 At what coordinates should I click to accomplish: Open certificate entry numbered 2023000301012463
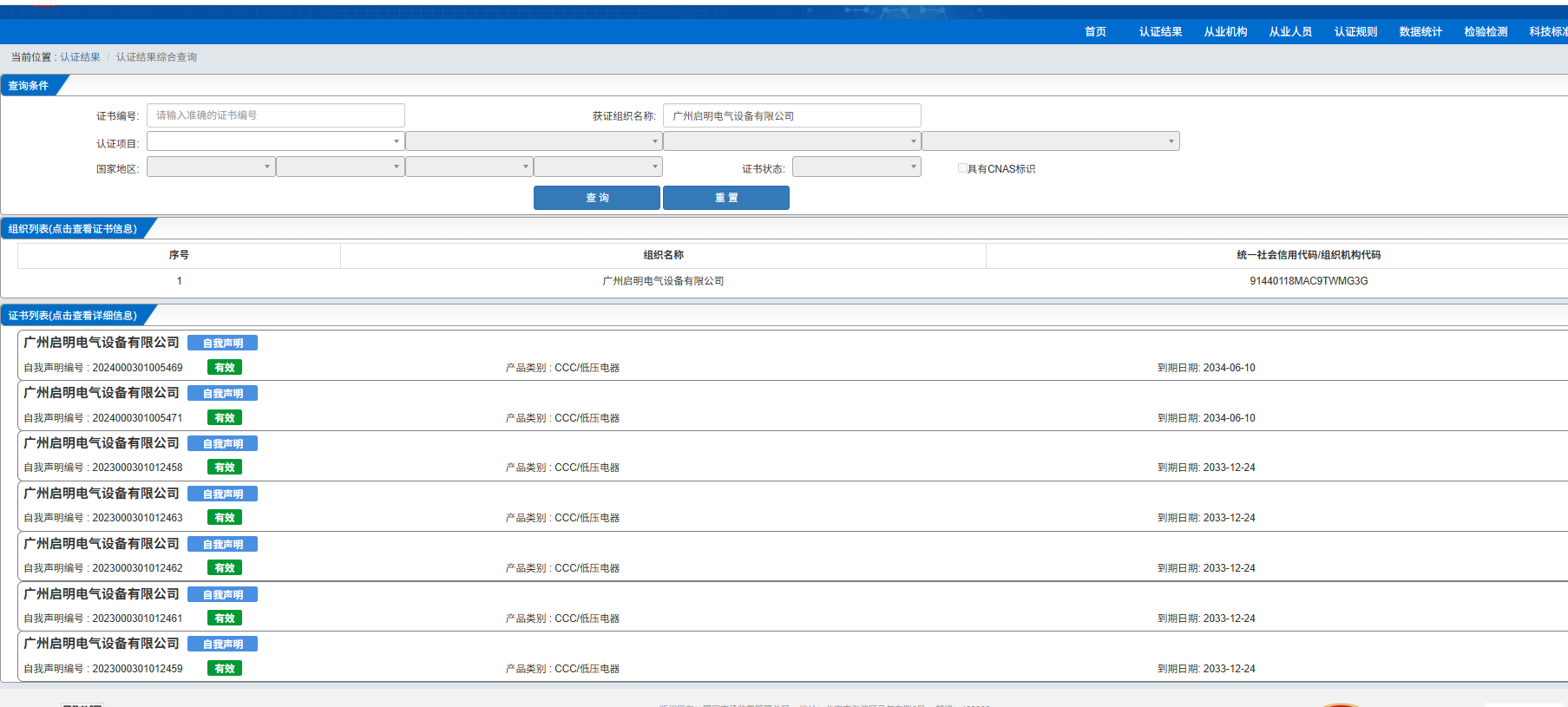coord(137,518)
